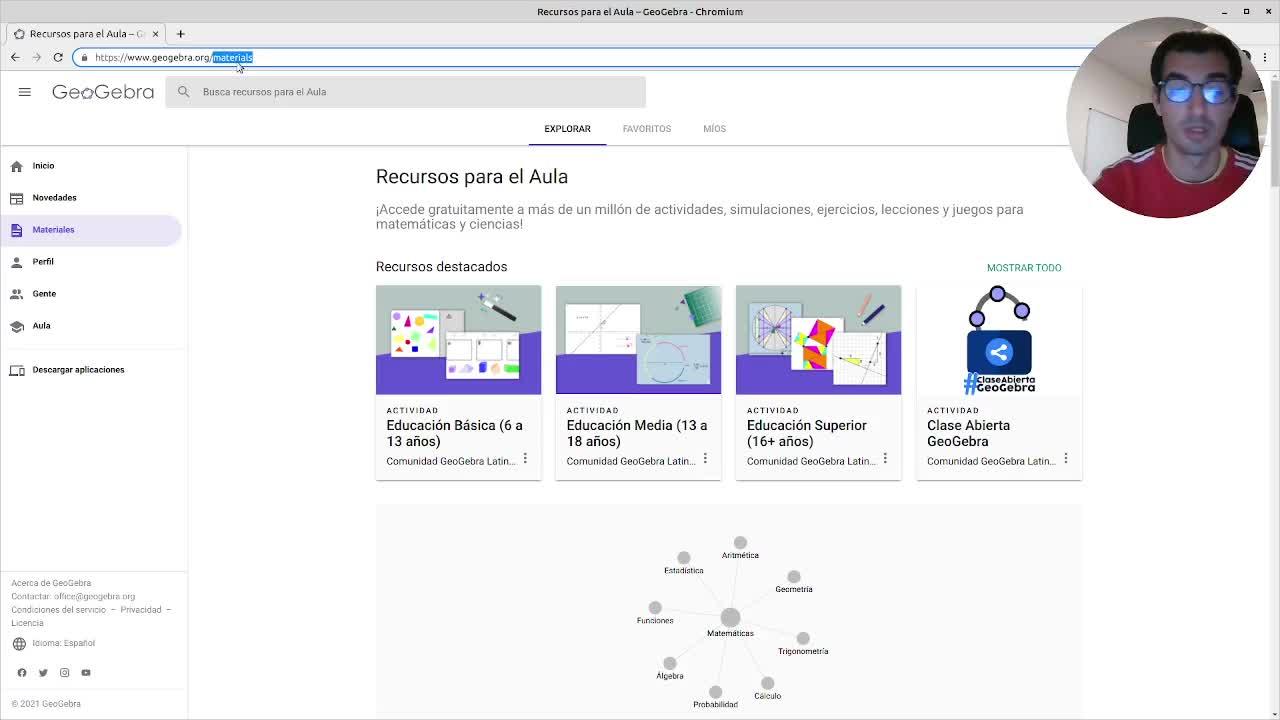Click the GeoGebra logo
Image resolution: width=1280 pixels, height=720 pixels.
tap(103, 92)
